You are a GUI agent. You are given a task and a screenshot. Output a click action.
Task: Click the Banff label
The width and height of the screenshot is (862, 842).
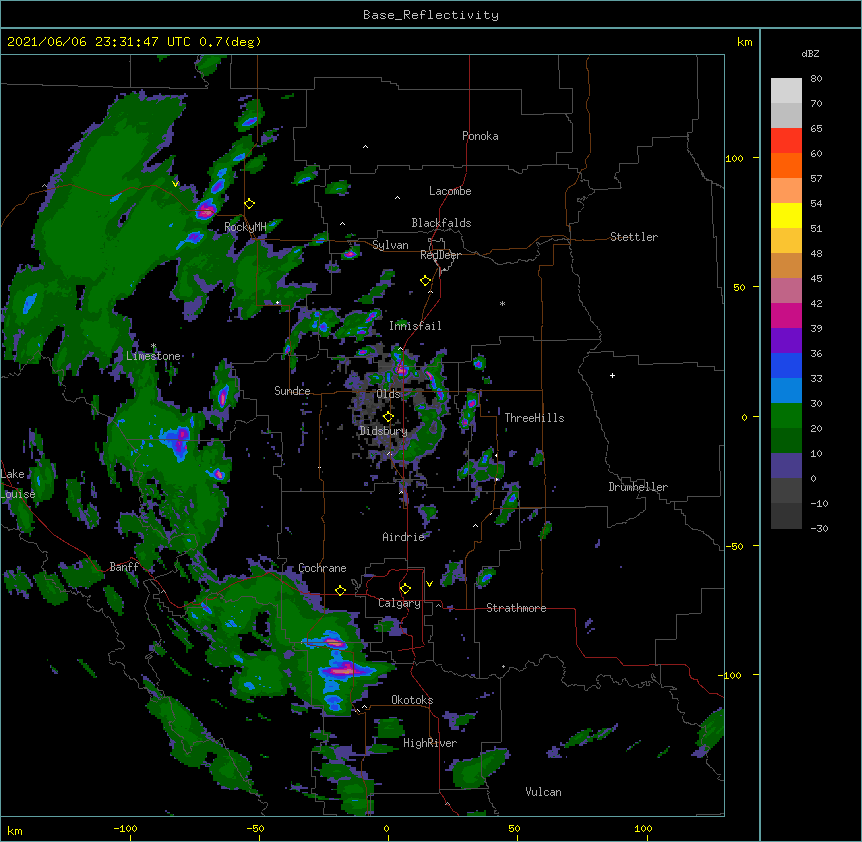tap(124, 567)
